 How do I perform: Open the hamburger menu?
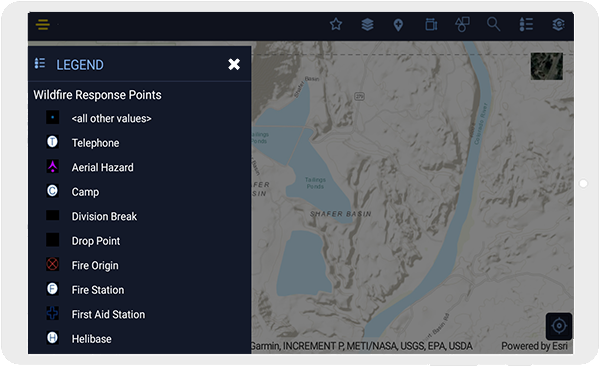coord(42,24)
